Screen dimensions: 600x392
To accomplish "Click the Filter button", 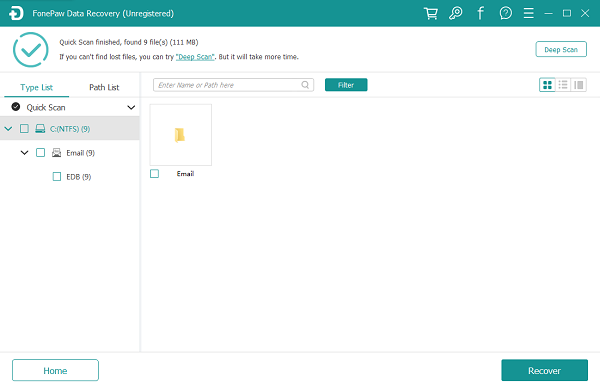I will (346, 85).
